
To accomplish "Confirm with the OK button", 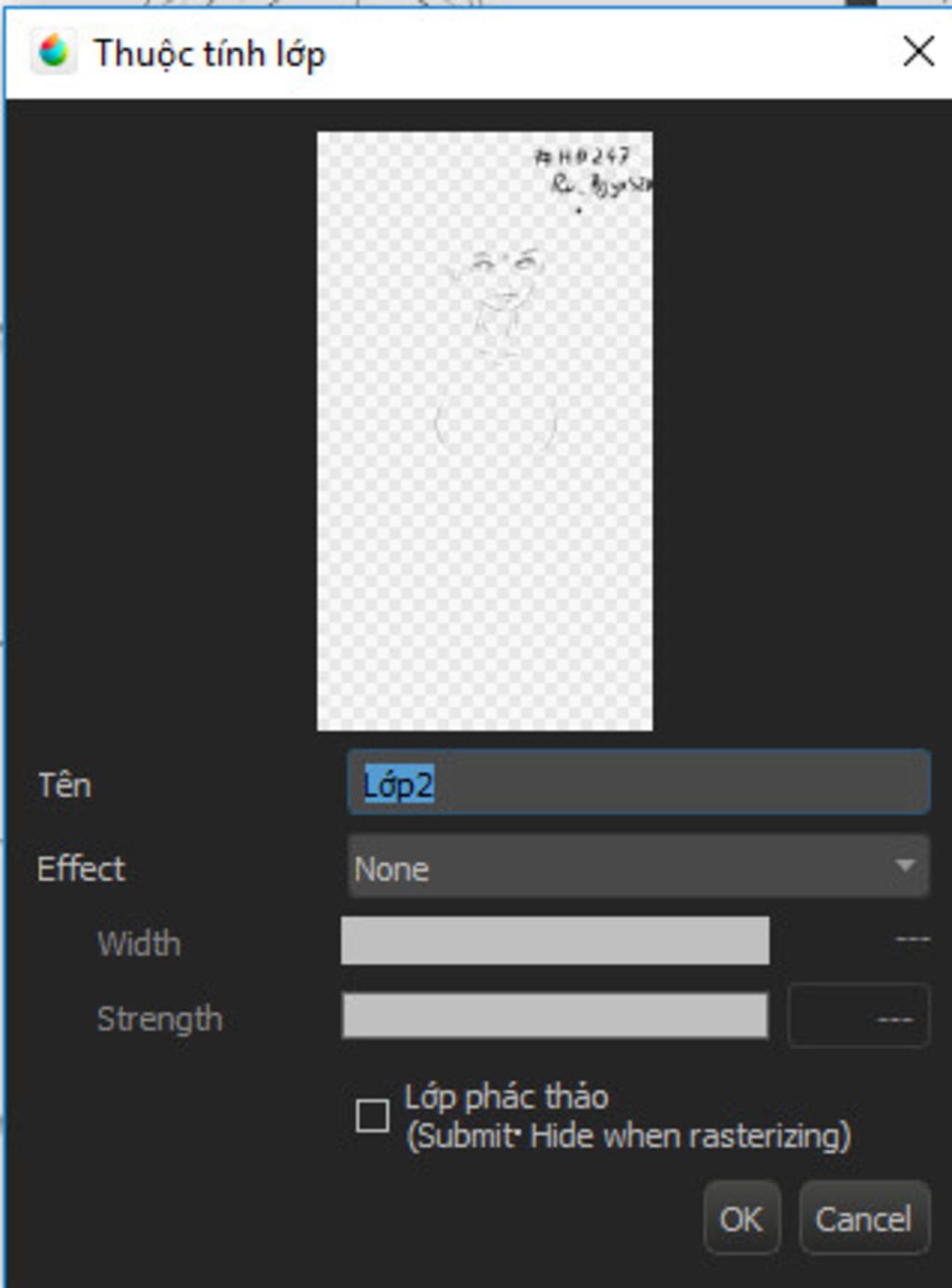I will pyautogui.click(x=741, y=1218).
